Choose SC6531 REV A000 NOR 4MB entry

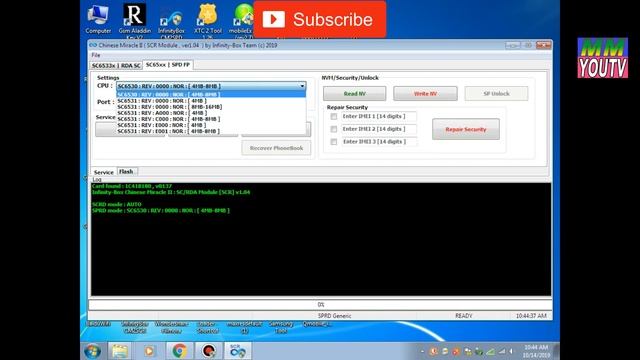(x=211, y=113)
